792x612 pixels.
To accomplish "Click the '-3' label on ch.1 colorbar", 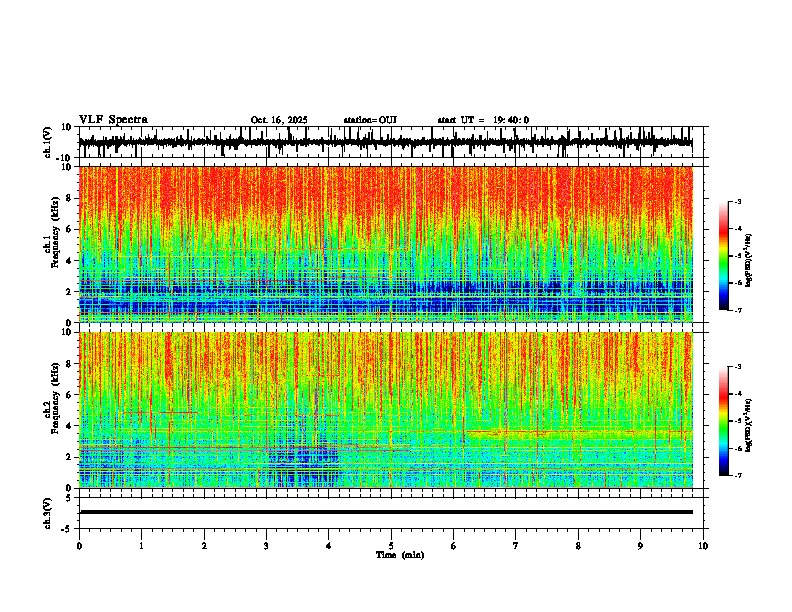I will coord(738,201).
